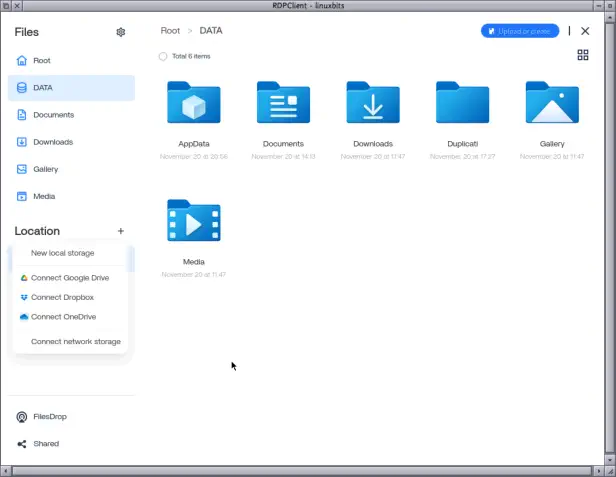The width and height of the screenshot is (616, 477).
Task: Switch the view using the grid layout icon
Action: pos(583,55)
